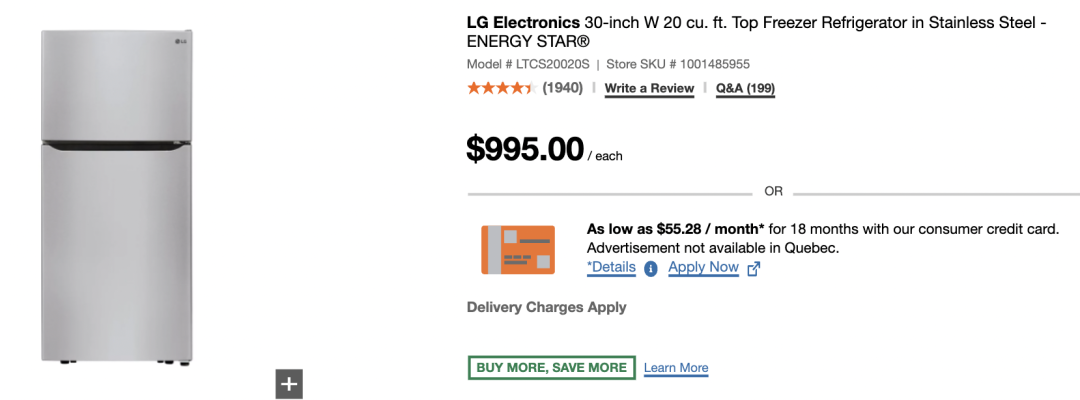This screenshot has height=400, width=1080.
Task: Click the $995.00 price
Action: [x=525, y=149]
